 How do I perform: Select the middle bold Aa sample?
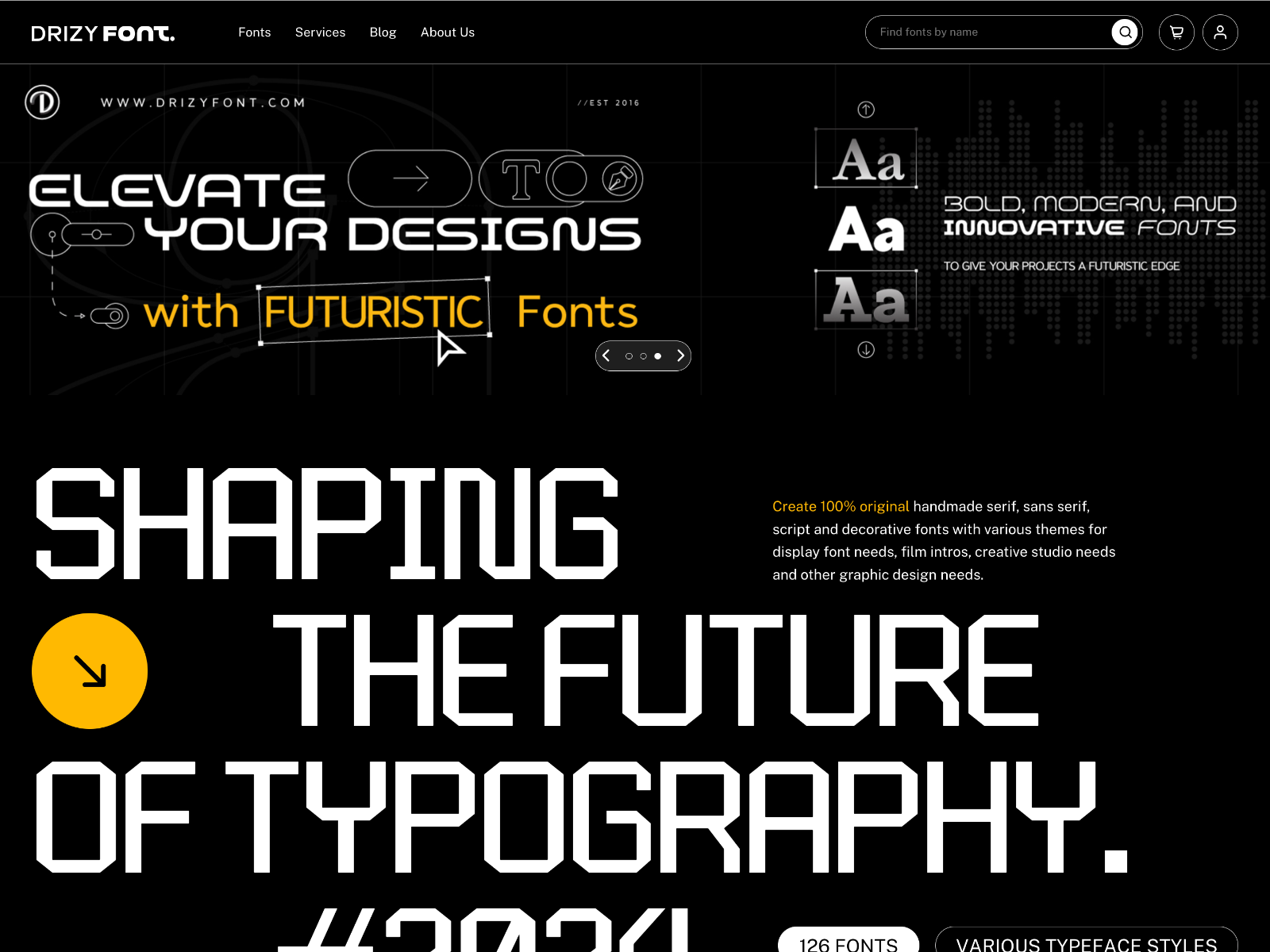pos(866,229)
